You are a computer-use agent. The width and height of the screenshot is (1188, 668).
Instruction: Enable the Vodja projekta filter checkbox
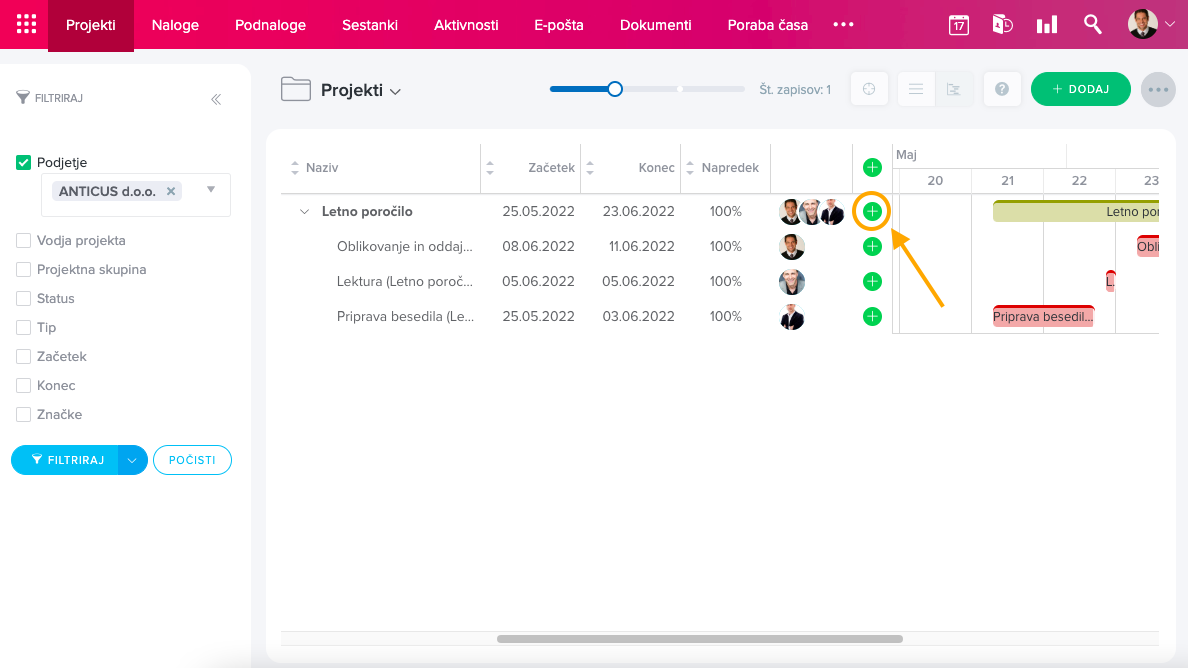[x=24, y=241]
